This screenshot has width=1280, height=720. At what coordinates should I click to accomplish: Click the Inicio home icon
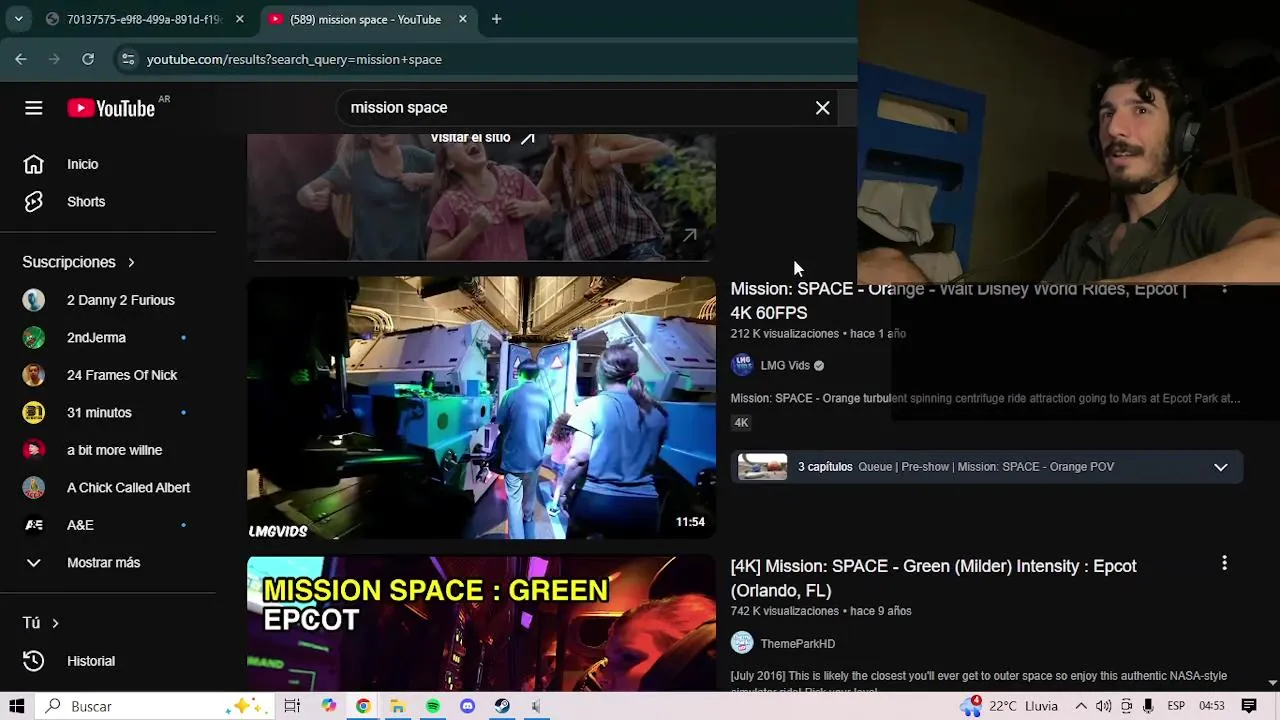[34, 164]
